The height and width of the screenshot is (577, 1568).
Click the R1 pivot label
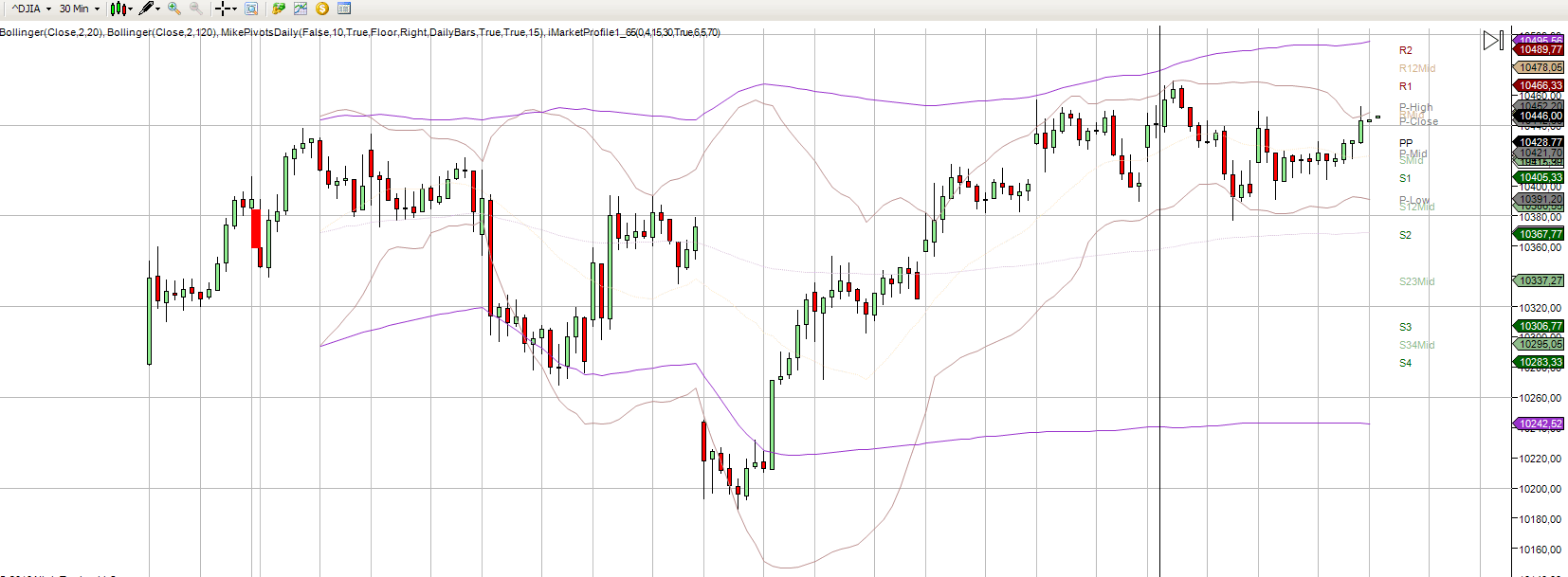pos(1405,86)
